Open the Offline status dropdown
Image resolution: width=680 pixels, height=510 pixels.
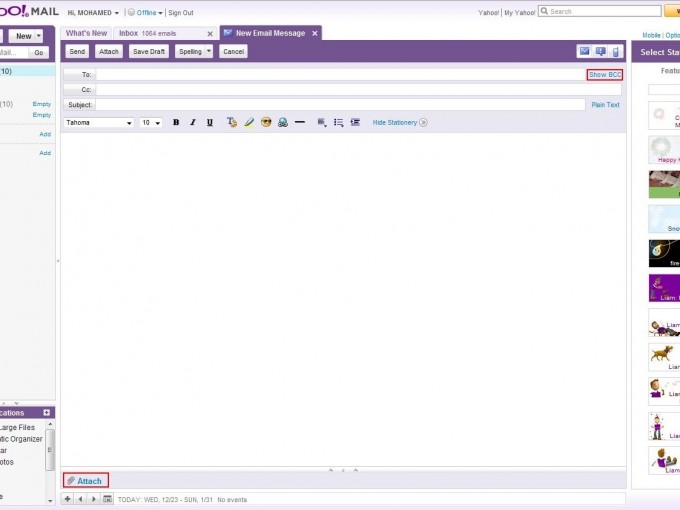click(x=160, y=13)
